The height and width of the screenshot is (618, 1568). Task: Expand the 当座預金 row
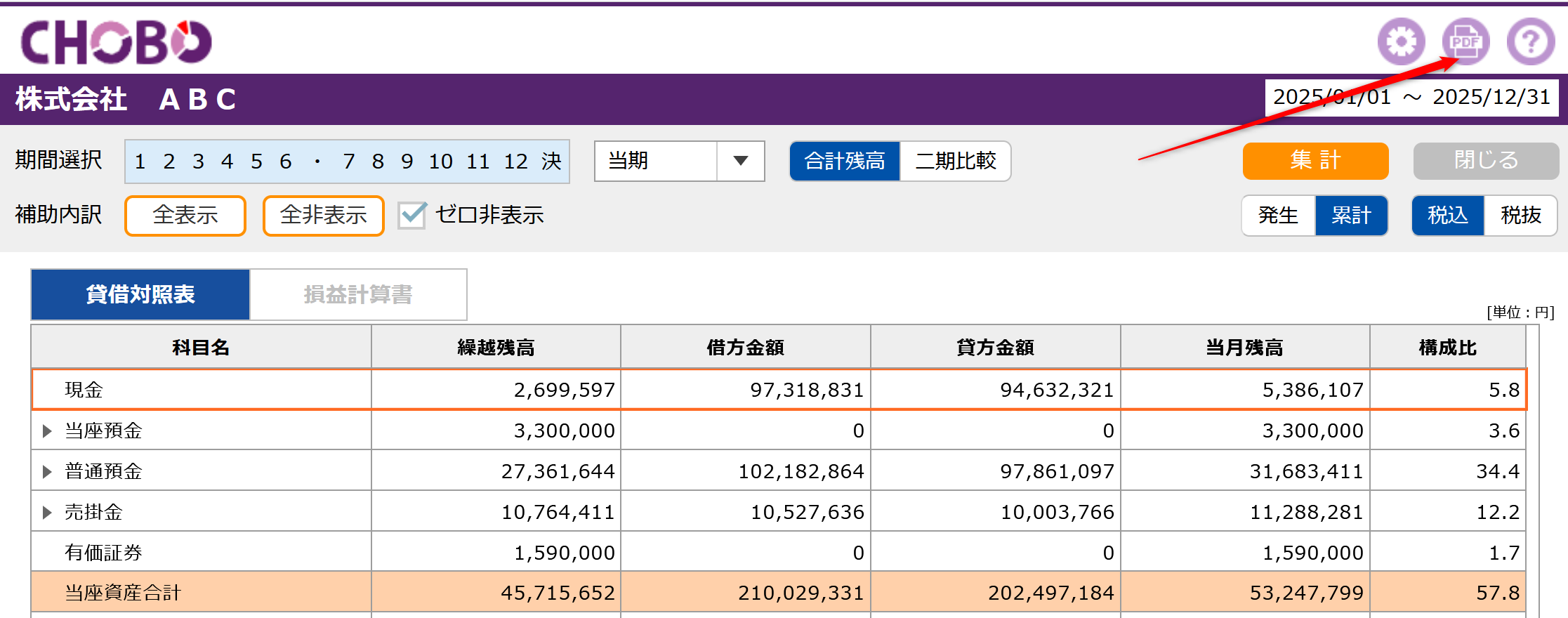click(47, 430)
